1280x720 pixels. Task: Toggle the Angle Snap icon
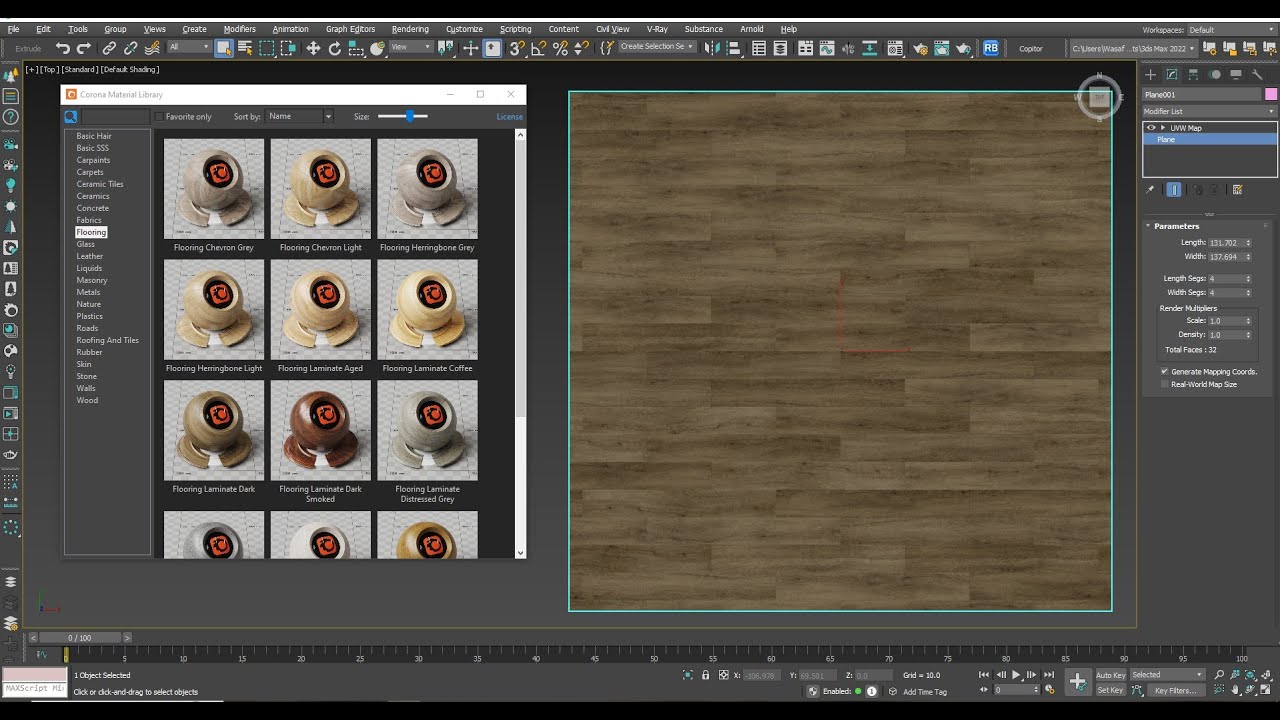click(539, 48)
